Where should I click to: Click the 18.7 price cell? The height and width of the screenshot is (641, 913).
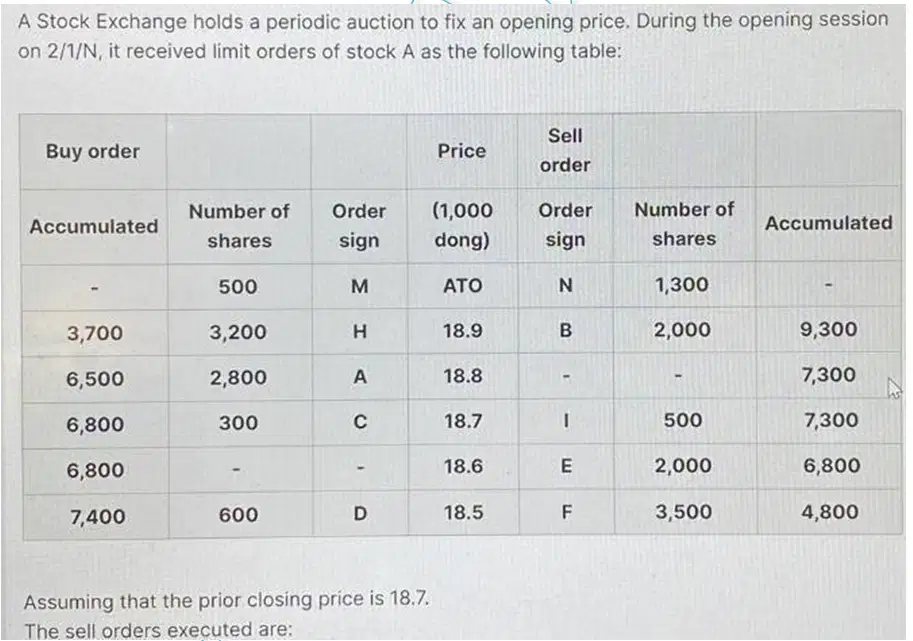(x=463, y=420)
